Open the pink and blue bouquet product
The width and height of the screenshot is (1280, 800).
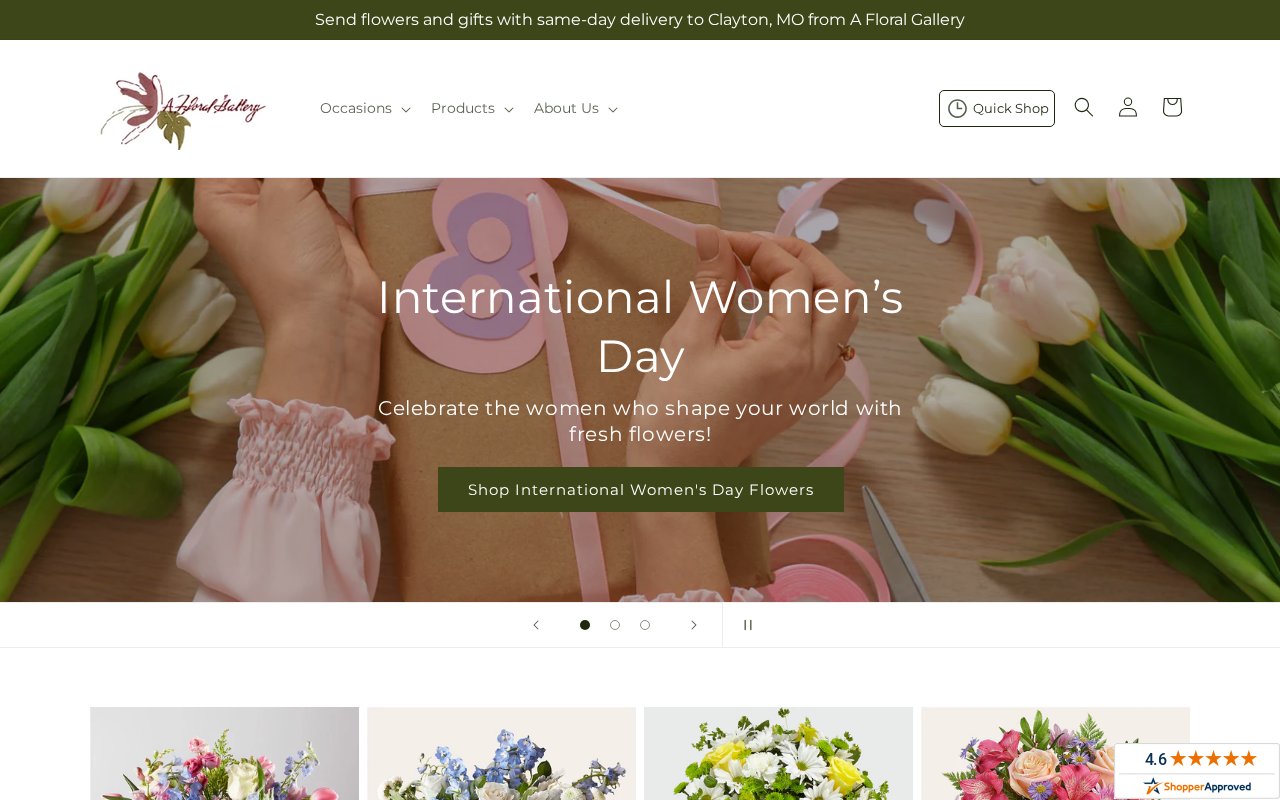(x=224, y=753)
